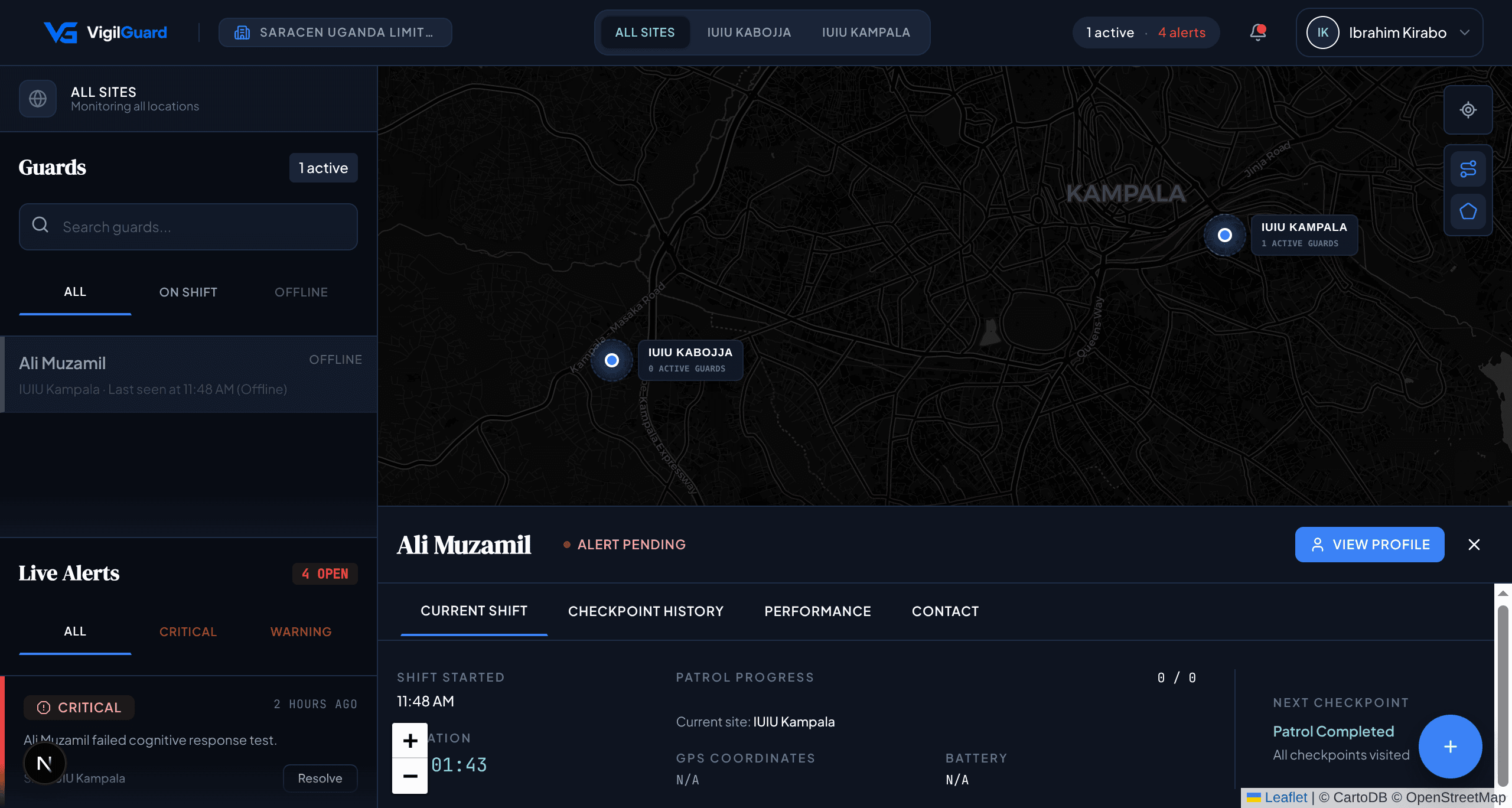Click the globe All Sites icon
The image size is (1512, 808).
(38, 99)
